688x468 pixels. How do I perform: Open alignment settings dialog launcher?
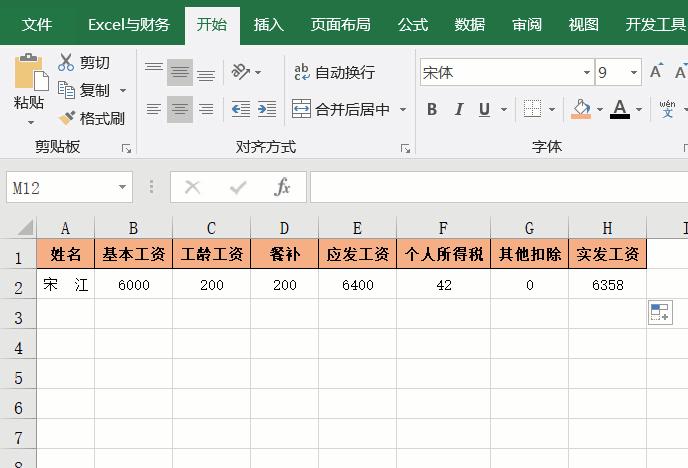pos(405,149)
